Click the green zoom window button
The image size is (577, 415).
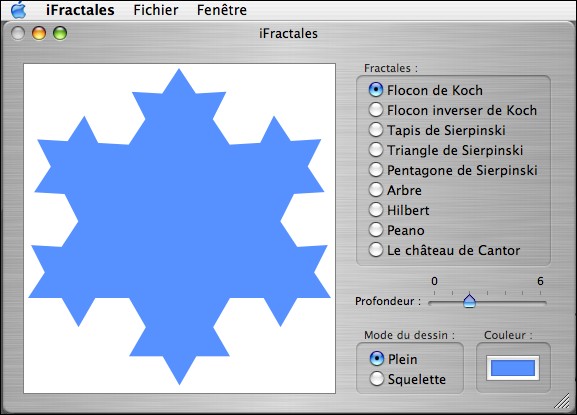(x=60, y=33)
